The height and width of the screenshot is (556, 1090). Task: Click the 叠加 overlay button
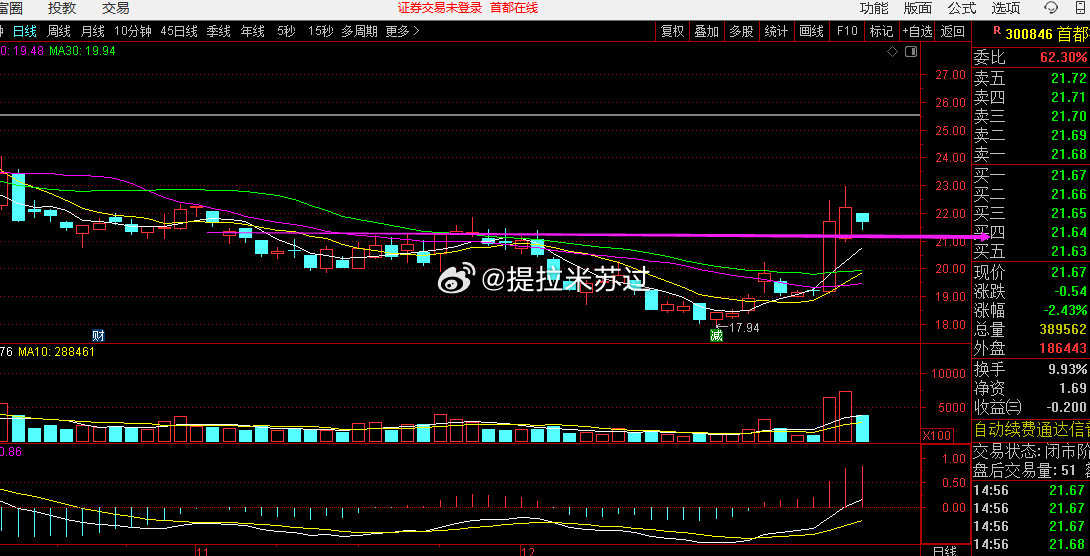pyautogui.click(x=706, y=31)
